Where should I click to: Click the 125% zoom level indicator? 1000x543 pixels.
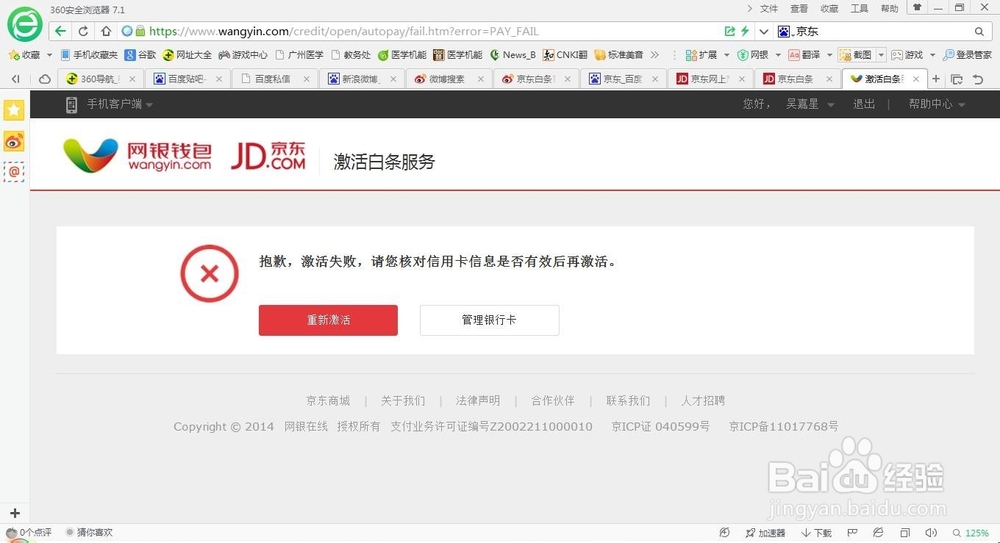click(971, 533)
